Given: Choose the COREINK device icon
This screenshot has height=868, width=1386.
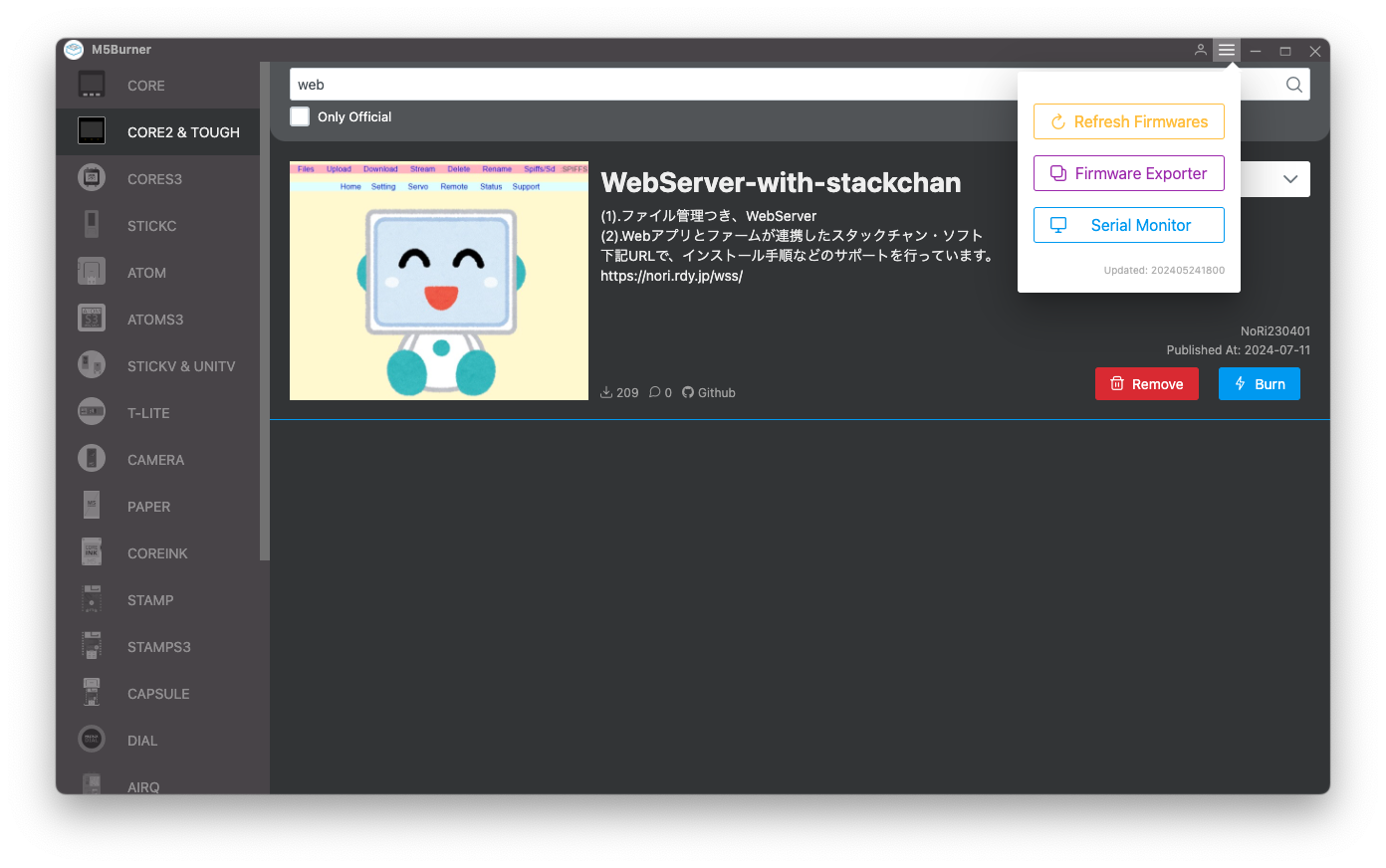Looking at the screenshot, I should coord(92,553).
